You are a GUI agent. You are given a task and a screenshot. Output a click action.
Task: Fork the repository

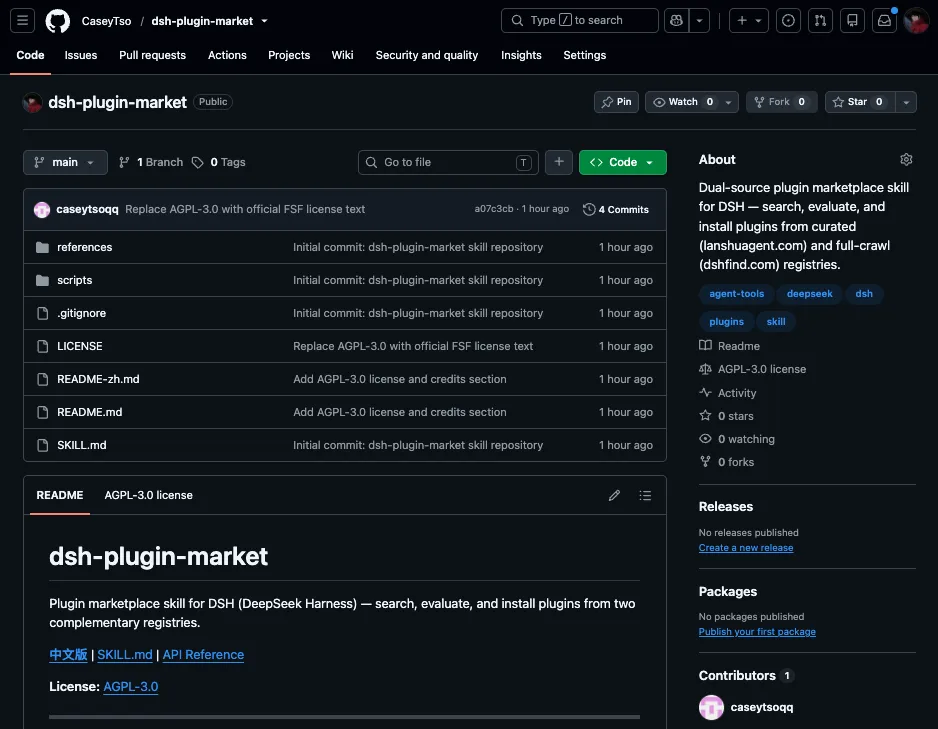(781, 102)
